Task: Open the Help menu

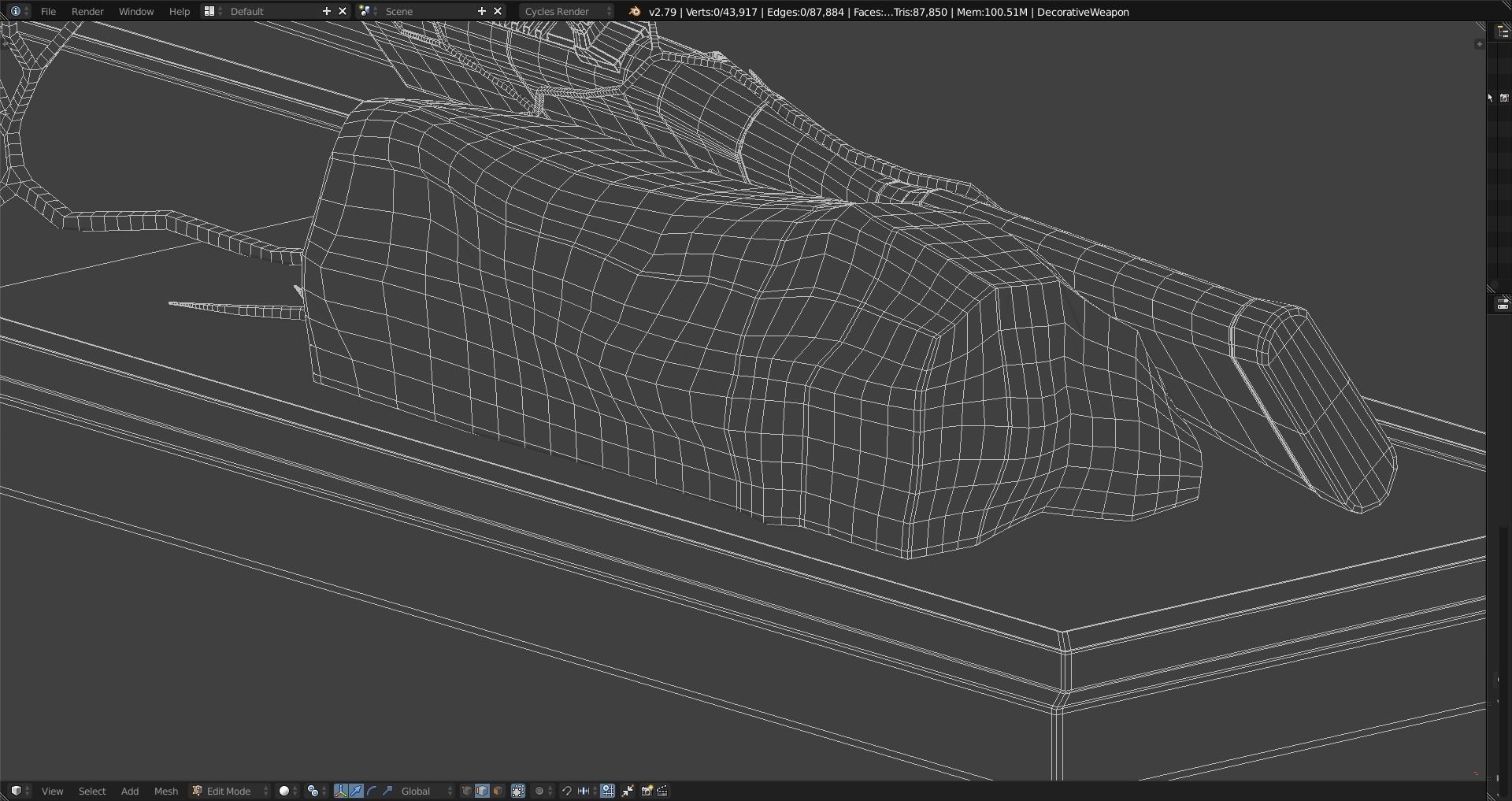Action: point(180,11)
